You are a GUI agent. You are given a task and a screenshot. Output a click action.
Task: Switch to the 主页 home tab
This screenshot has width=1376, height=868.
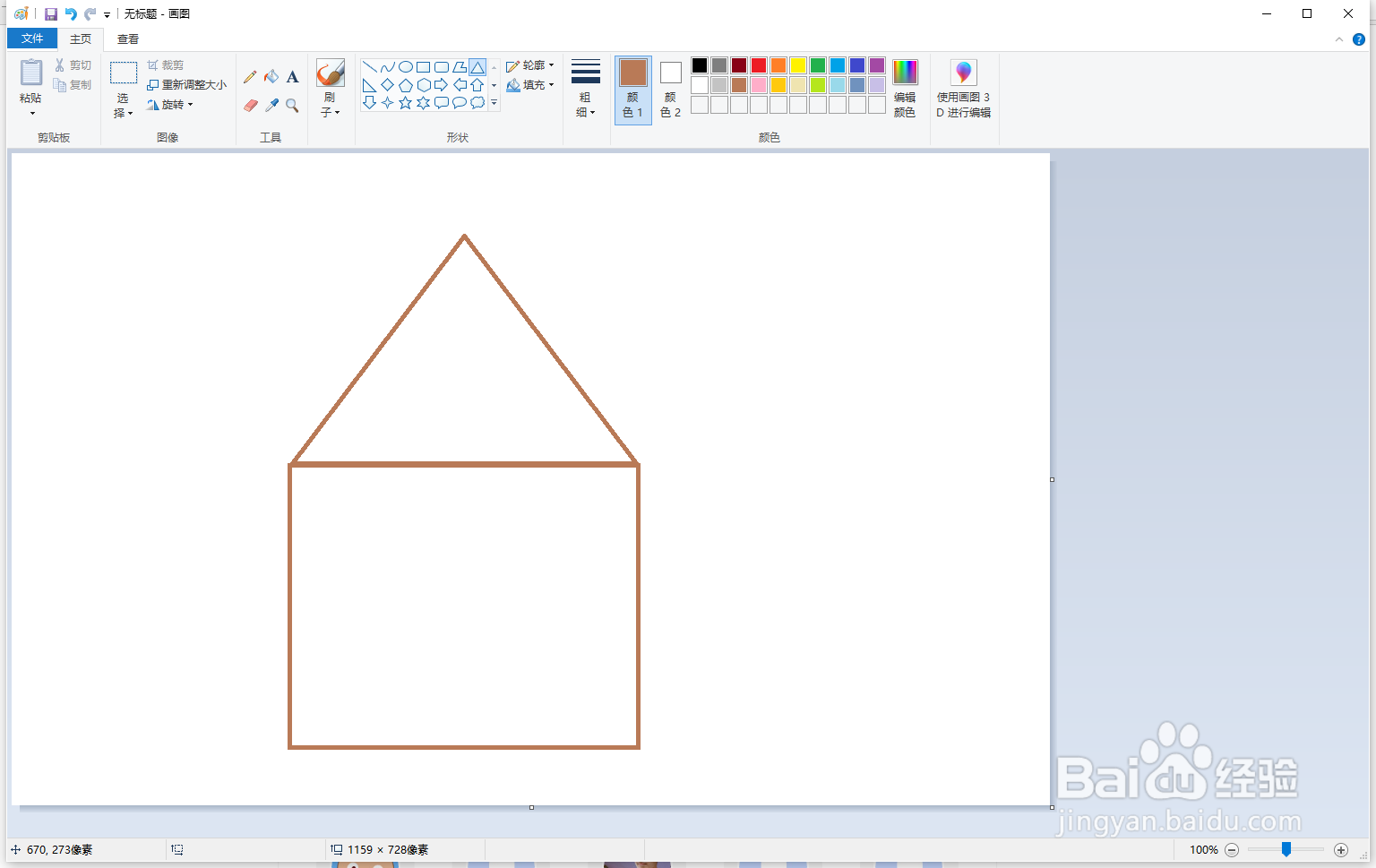(x=81, y=39)
